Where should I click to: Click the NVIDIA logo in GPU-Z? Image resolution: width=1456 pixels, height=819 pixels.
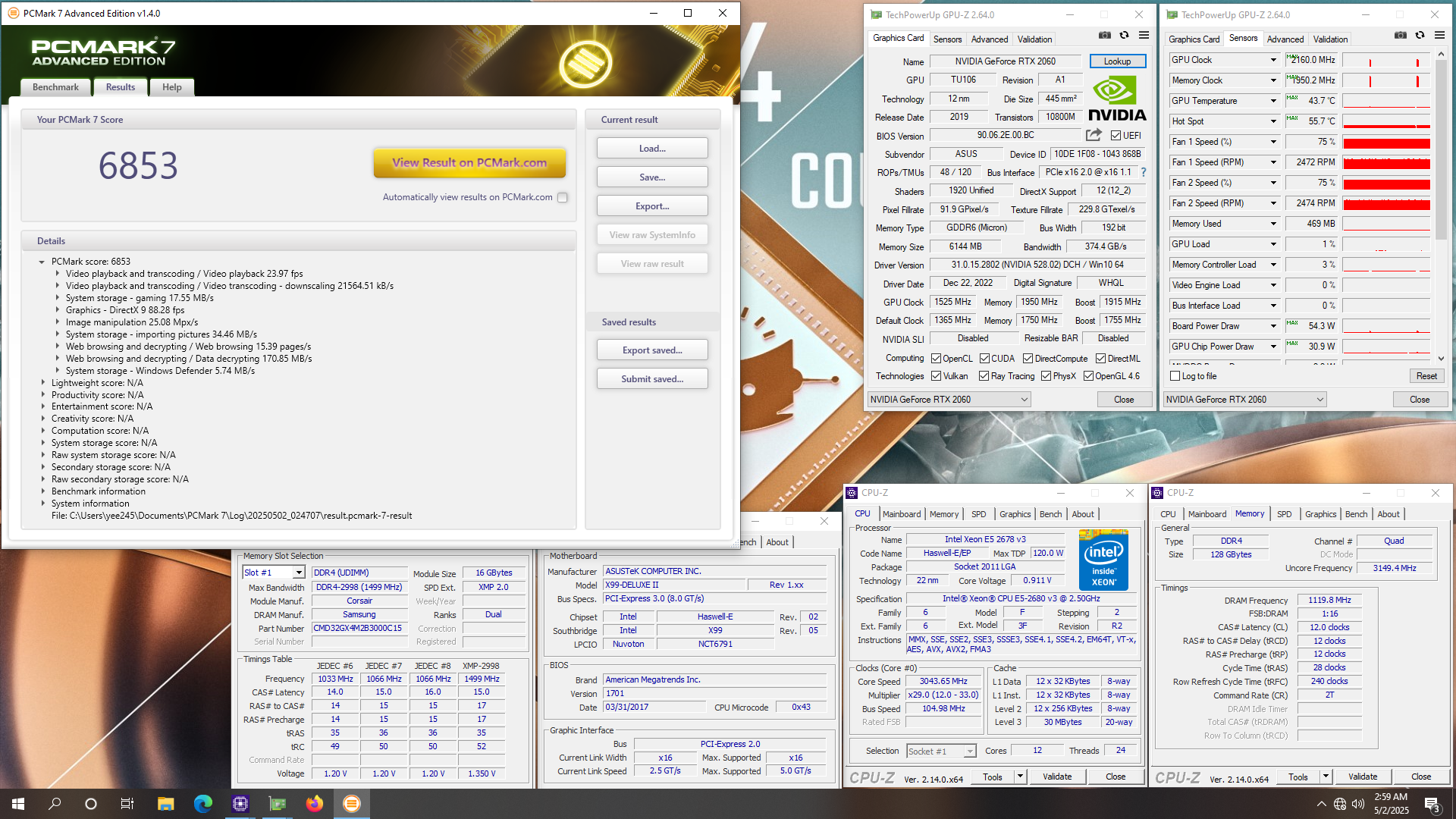point(1117,99)
